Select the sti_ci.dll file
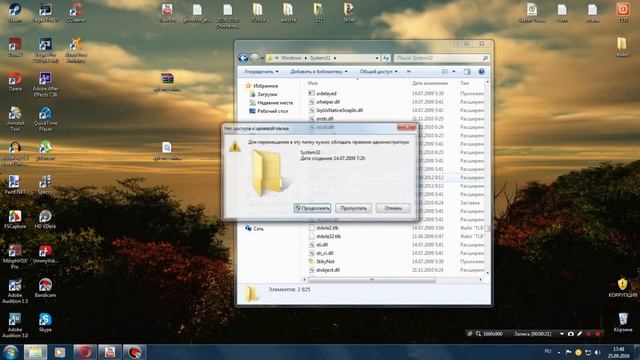 [x=324, y=253]
